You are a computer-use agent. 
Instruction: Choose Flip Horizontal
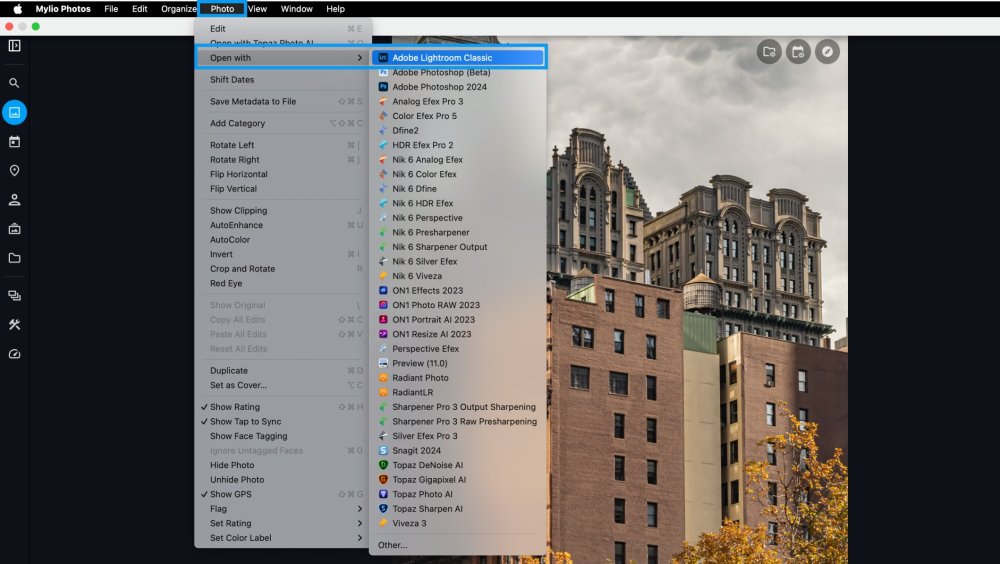282,174
